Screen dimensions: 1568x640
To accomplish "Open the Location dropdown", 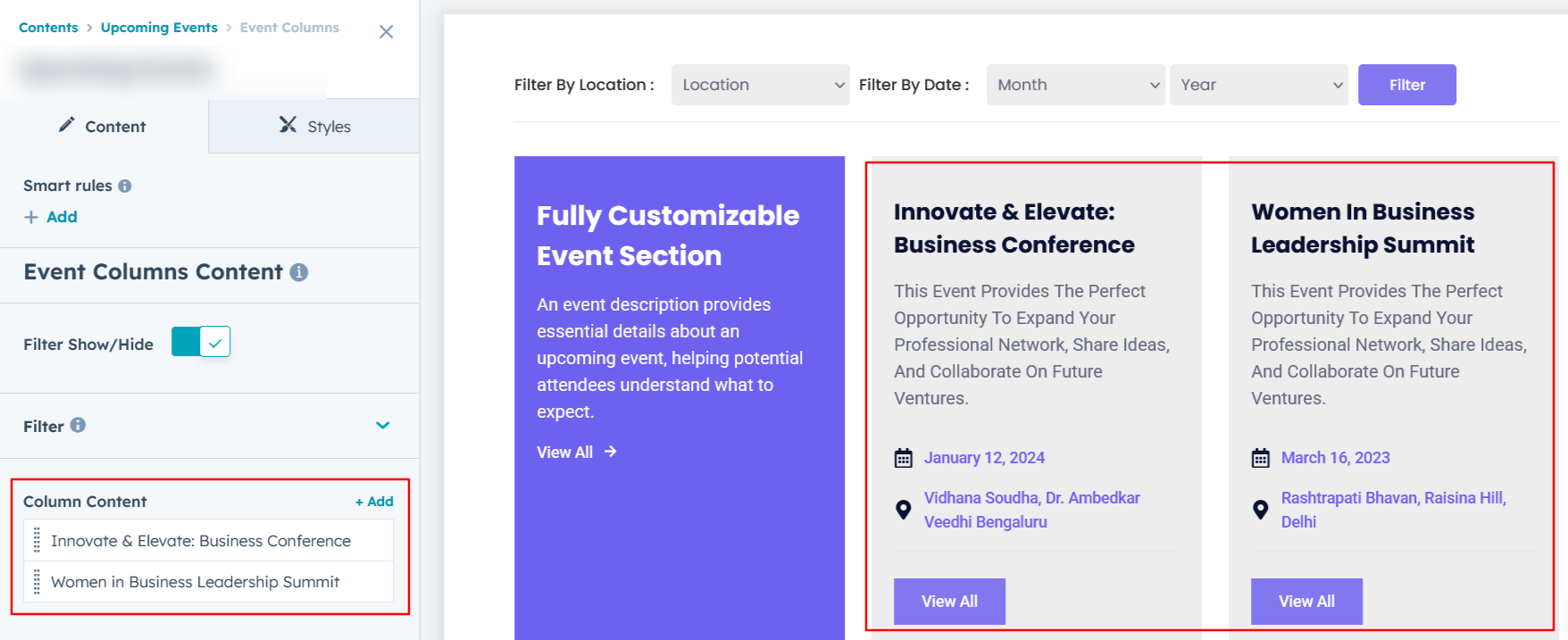I will tap(760, 85).
